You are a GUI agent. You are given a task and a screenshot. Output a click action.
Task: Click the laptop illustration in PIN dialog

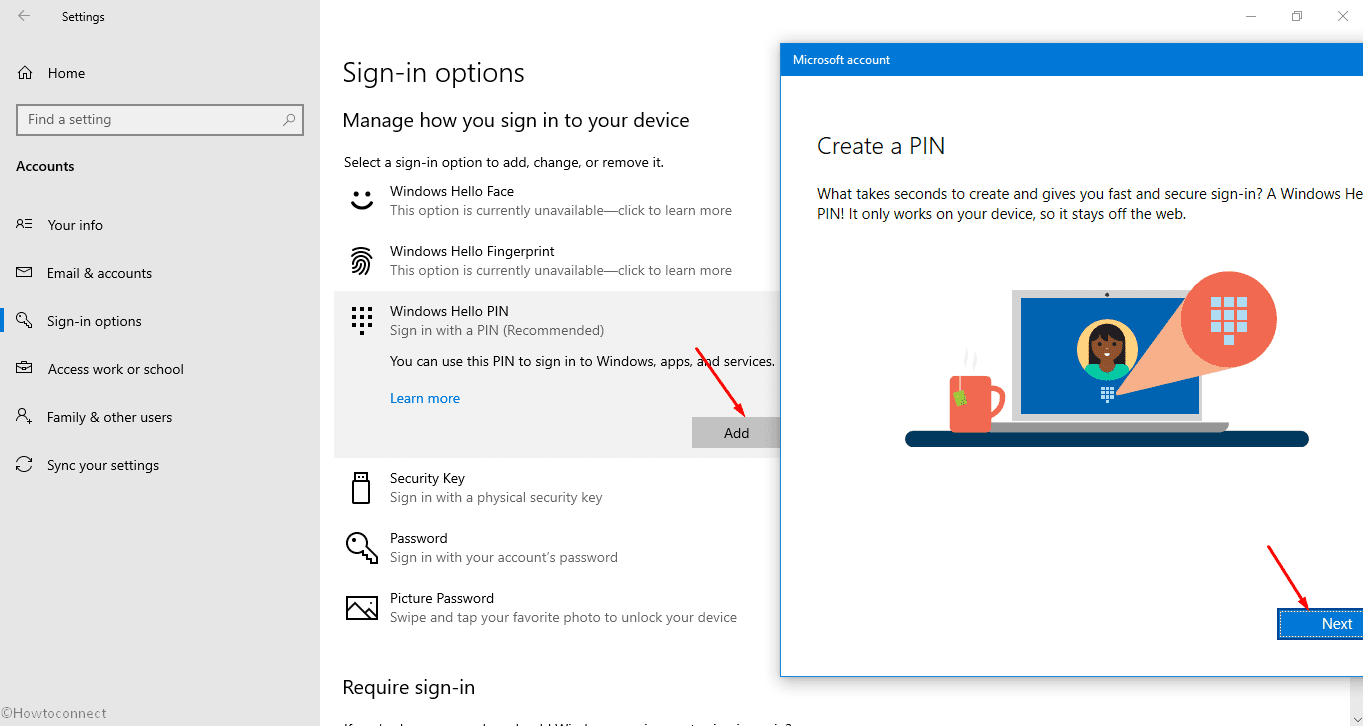coord(1107,360)
